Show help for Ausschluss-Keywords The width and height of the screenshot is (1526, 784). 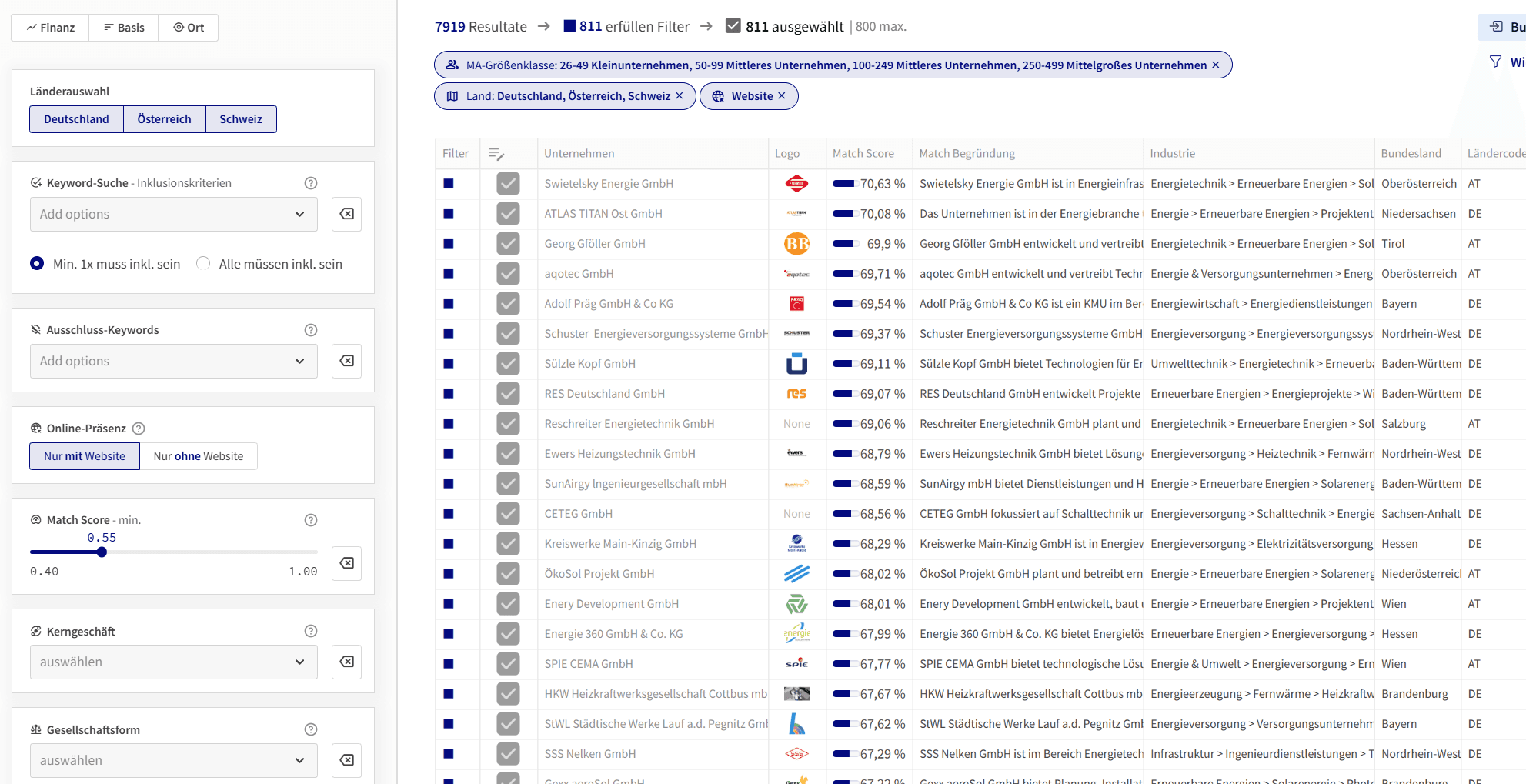[311, 330]
